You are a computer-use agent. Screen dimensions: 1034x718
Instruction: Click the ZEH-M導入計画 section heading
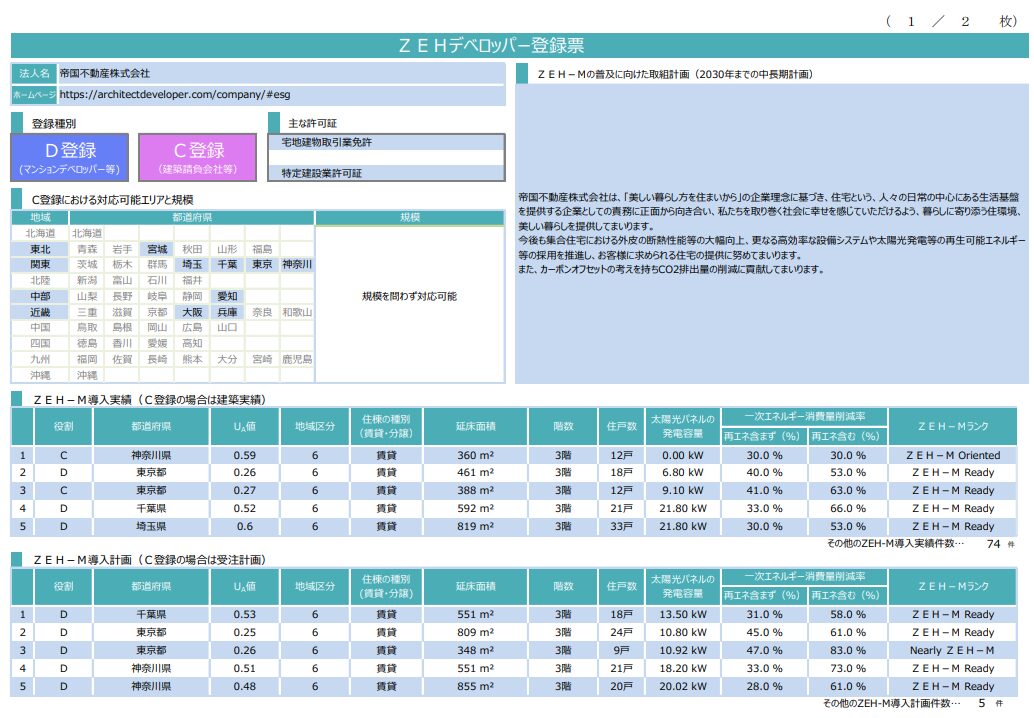[150, 560]
